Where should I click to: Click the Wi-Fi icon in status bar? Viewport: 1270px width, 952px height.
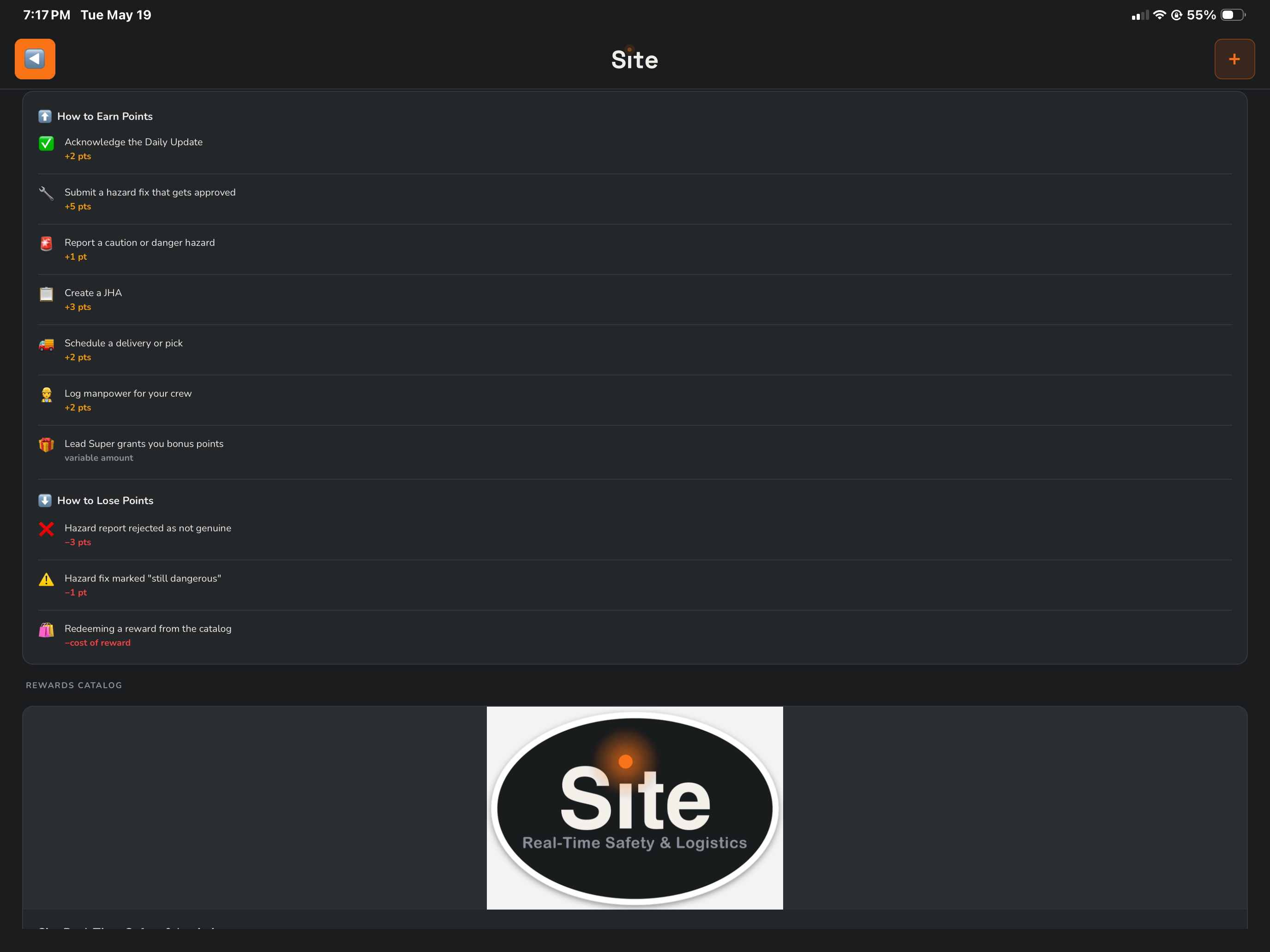[x=1160, y=15]
